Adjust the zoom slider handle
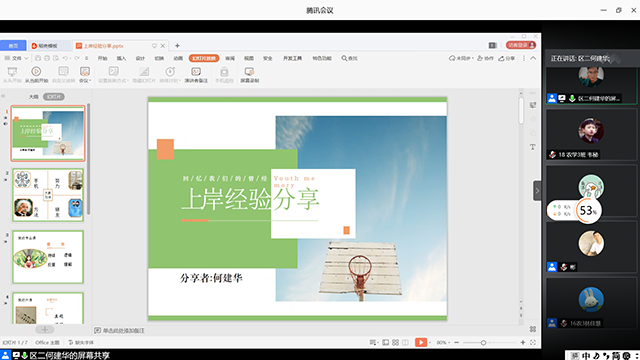 (x=483, y=342)
